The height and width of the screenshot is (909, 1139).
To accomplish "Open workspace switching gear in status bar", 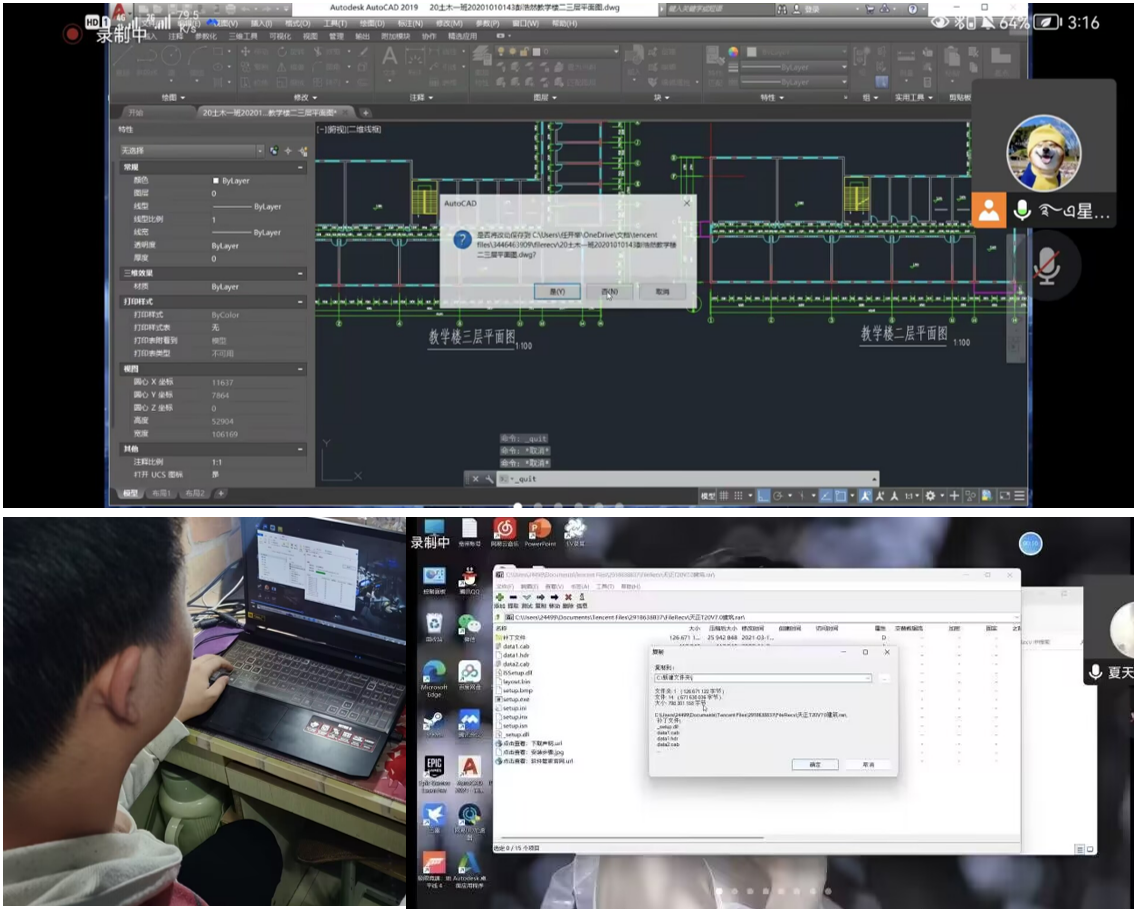I will [930, 496].
